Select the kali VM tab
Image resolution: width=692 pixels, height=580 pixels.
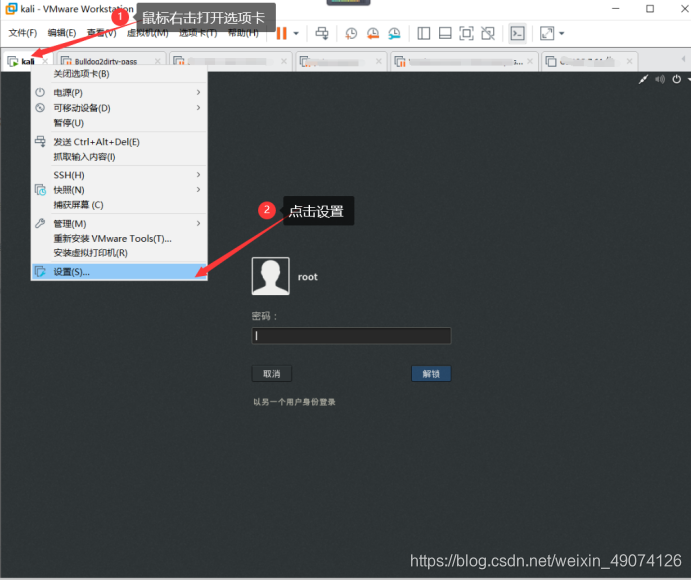(27, 61)
